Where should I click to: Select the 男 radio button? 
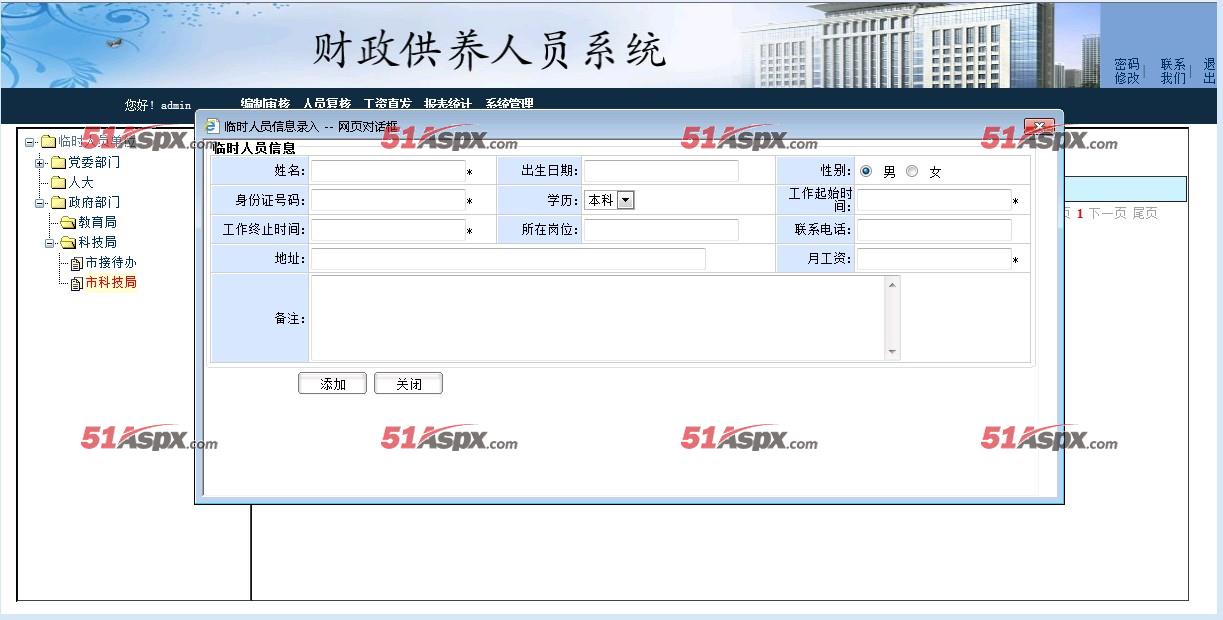[x=866, y=171]
